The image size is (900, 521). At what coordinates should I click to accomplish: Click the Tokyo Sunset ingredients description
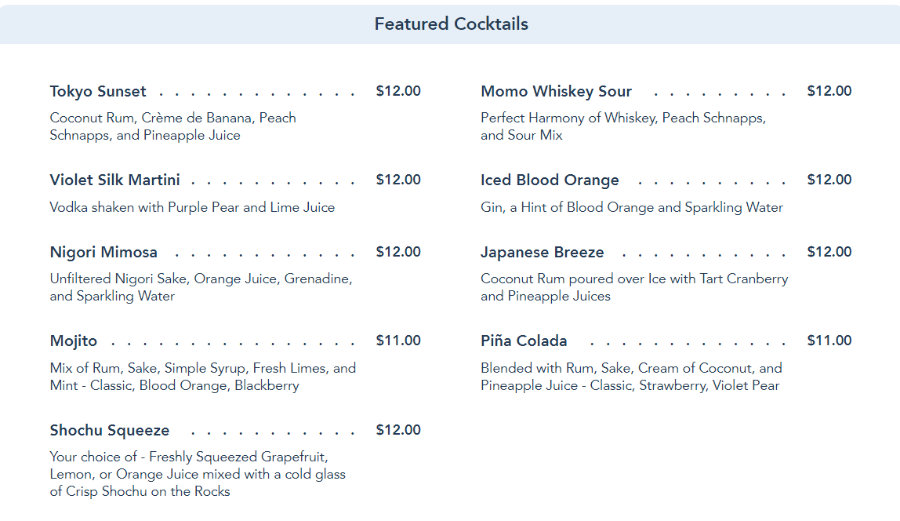coord(173,126)
